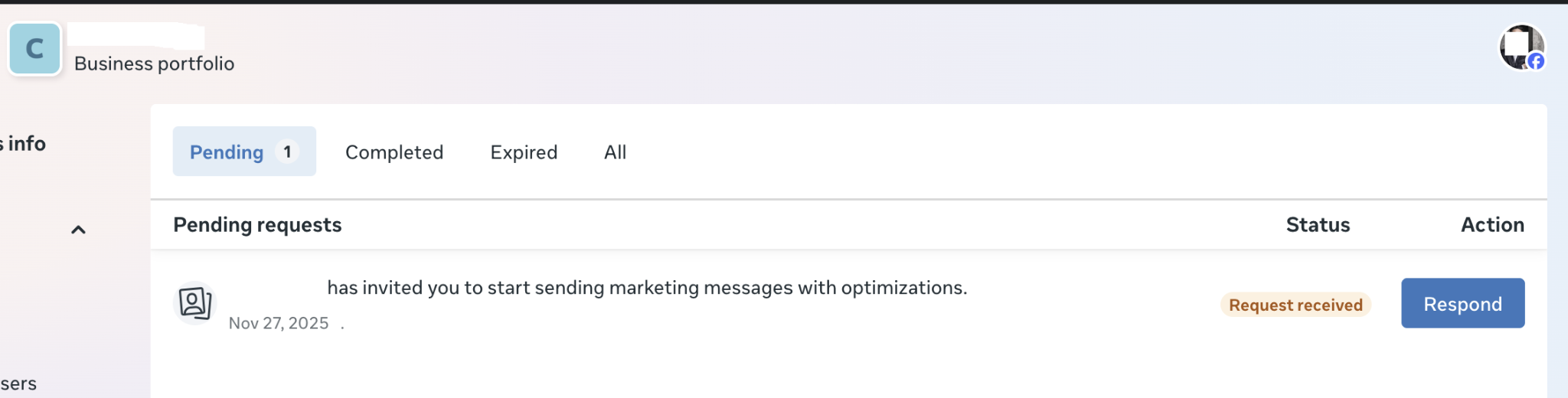Click the blue C portfolio avatar icon

click(34, 48)
